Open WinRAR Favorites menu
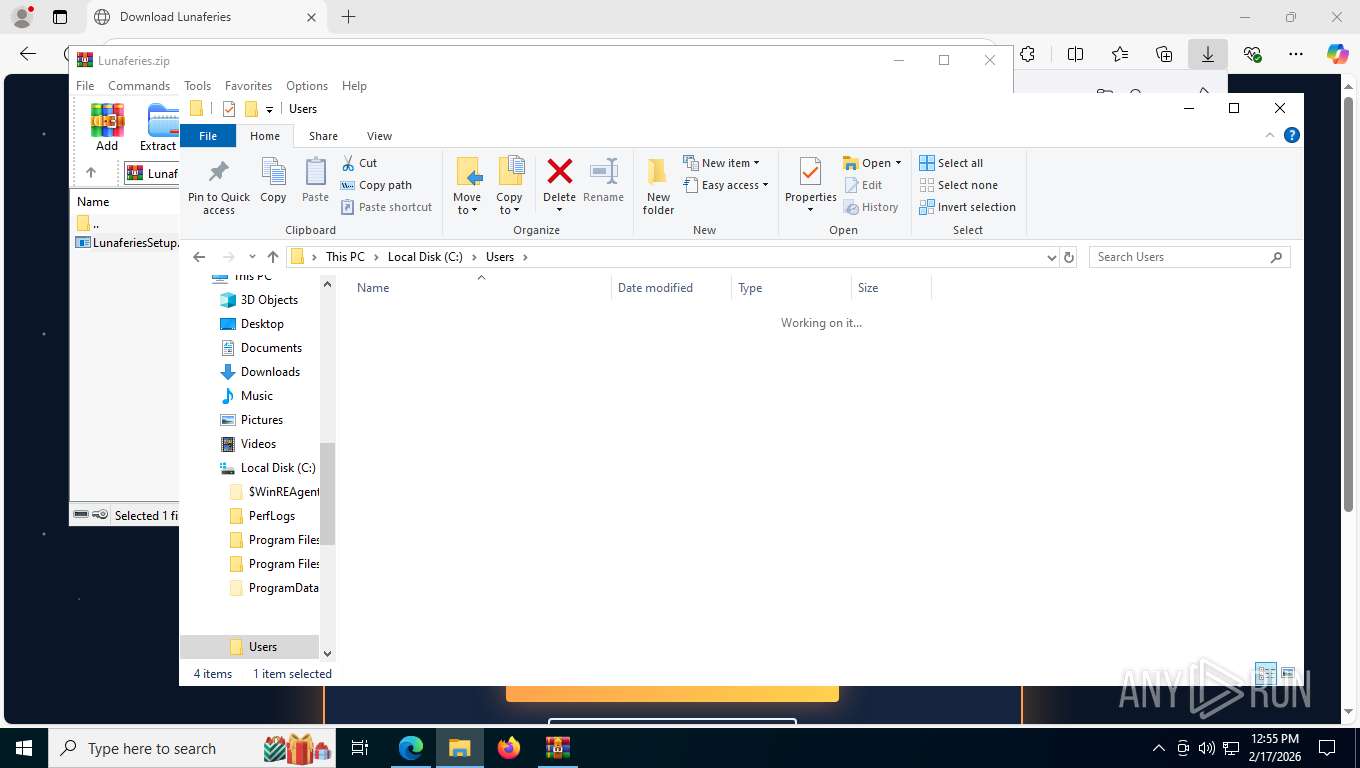The width and height of the screenshot is (1360, 768). pyautogui.click(x=248, y=86)
